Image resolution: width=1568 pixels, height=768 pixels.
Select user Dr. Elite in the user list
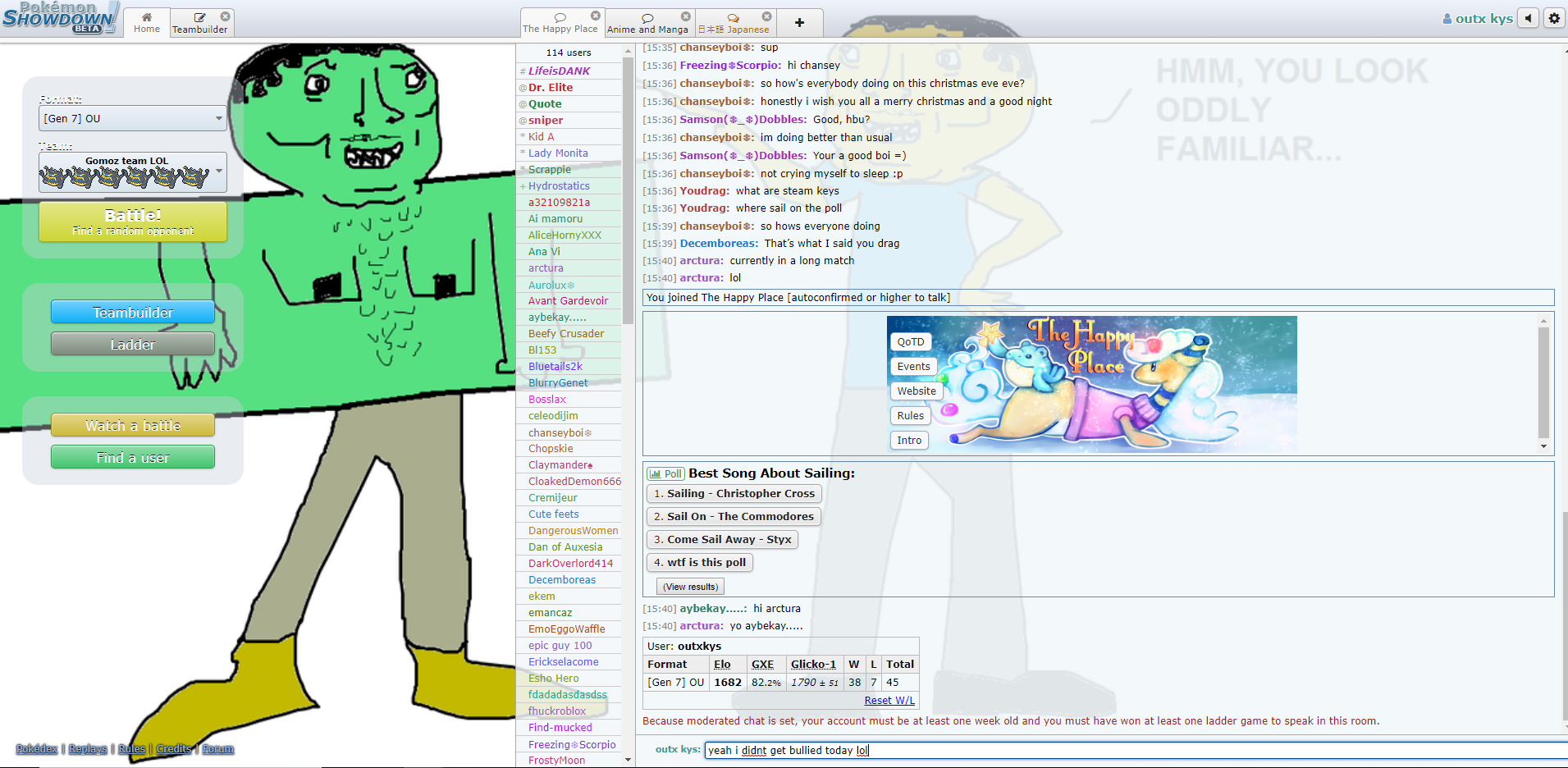569,87
